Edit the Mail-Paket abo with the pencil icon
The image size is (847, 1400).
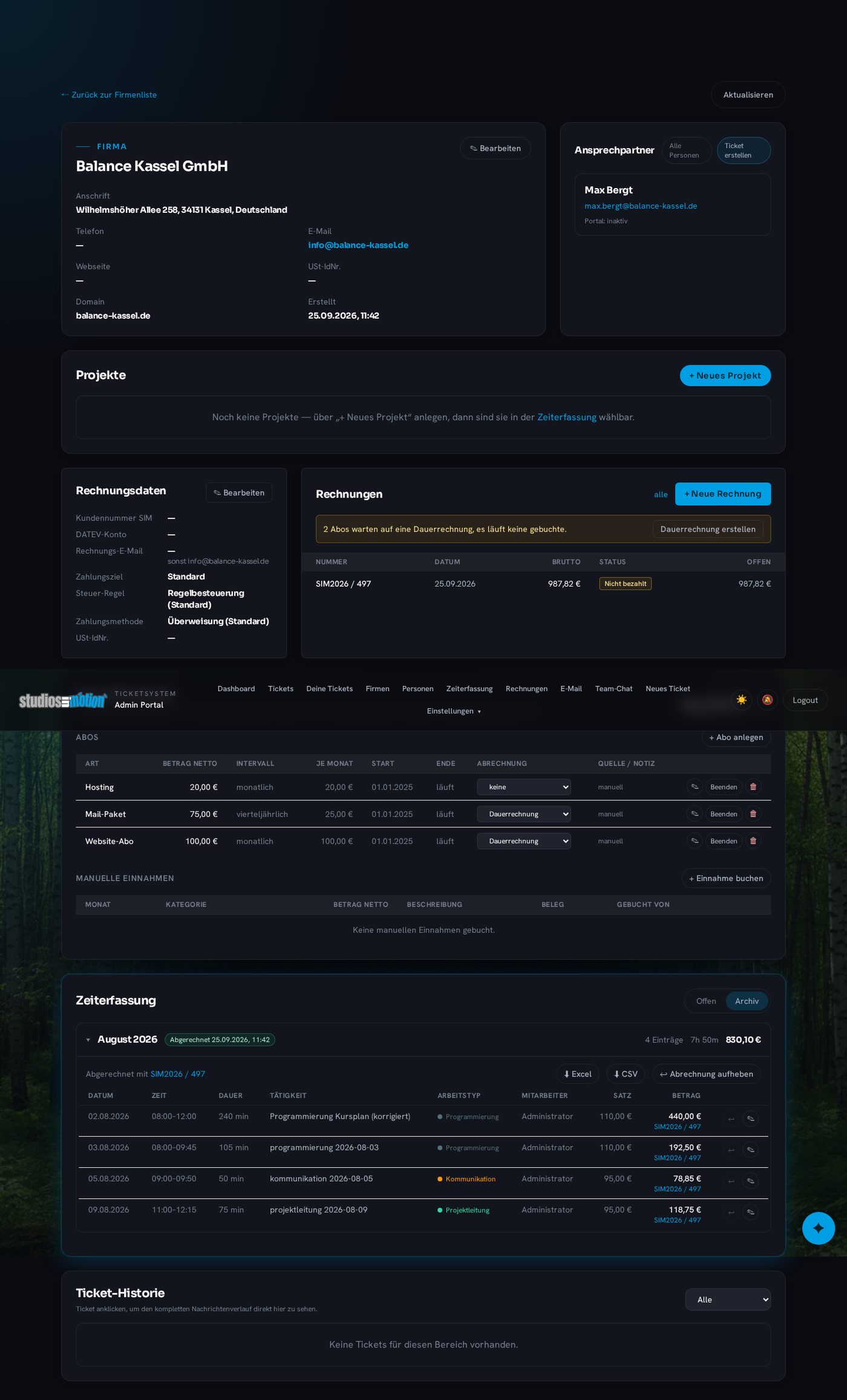pyautogui.click(x=695, y=814)
